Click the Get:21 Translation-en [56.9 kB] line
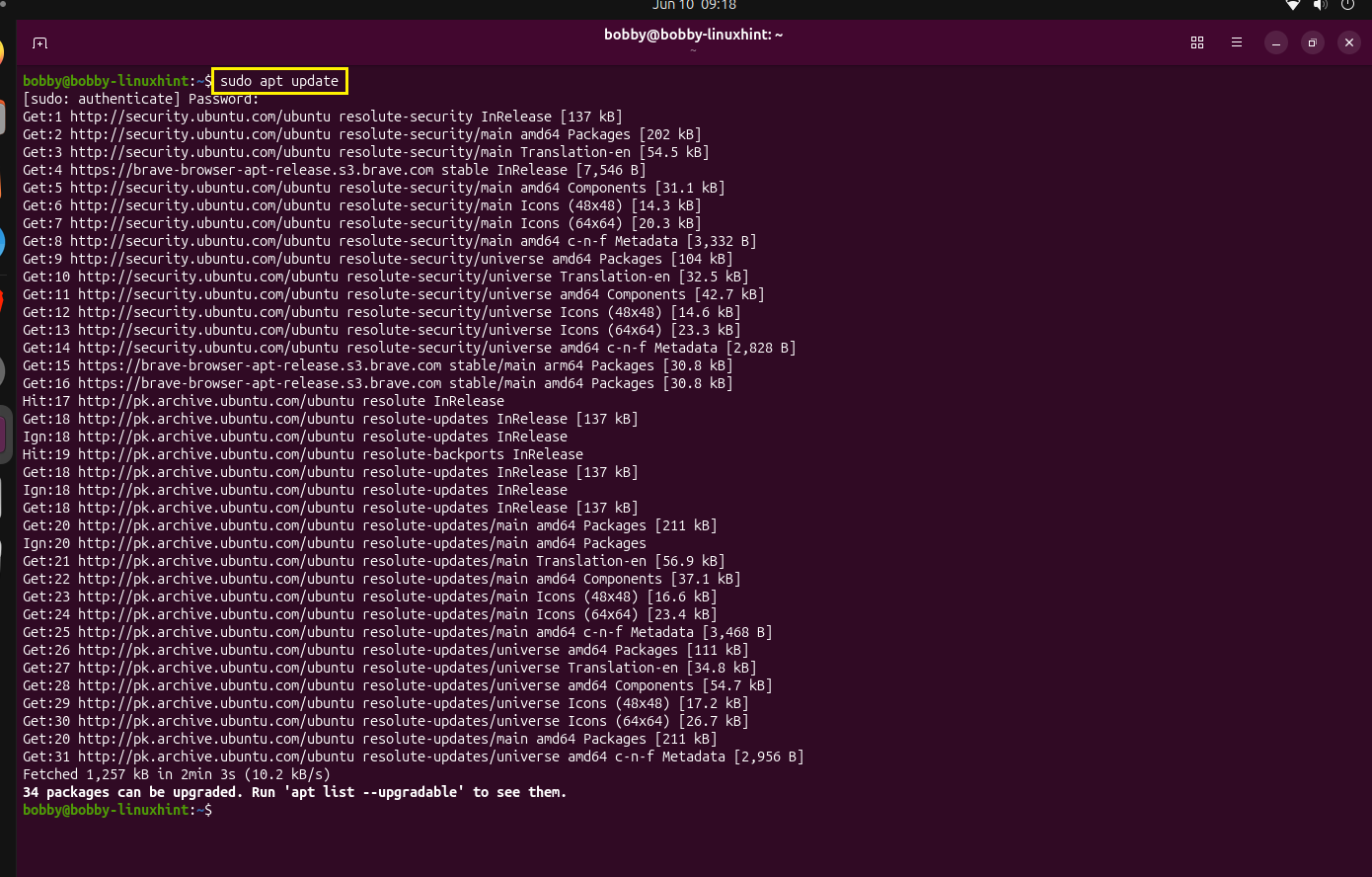 [x=374, y=561]
